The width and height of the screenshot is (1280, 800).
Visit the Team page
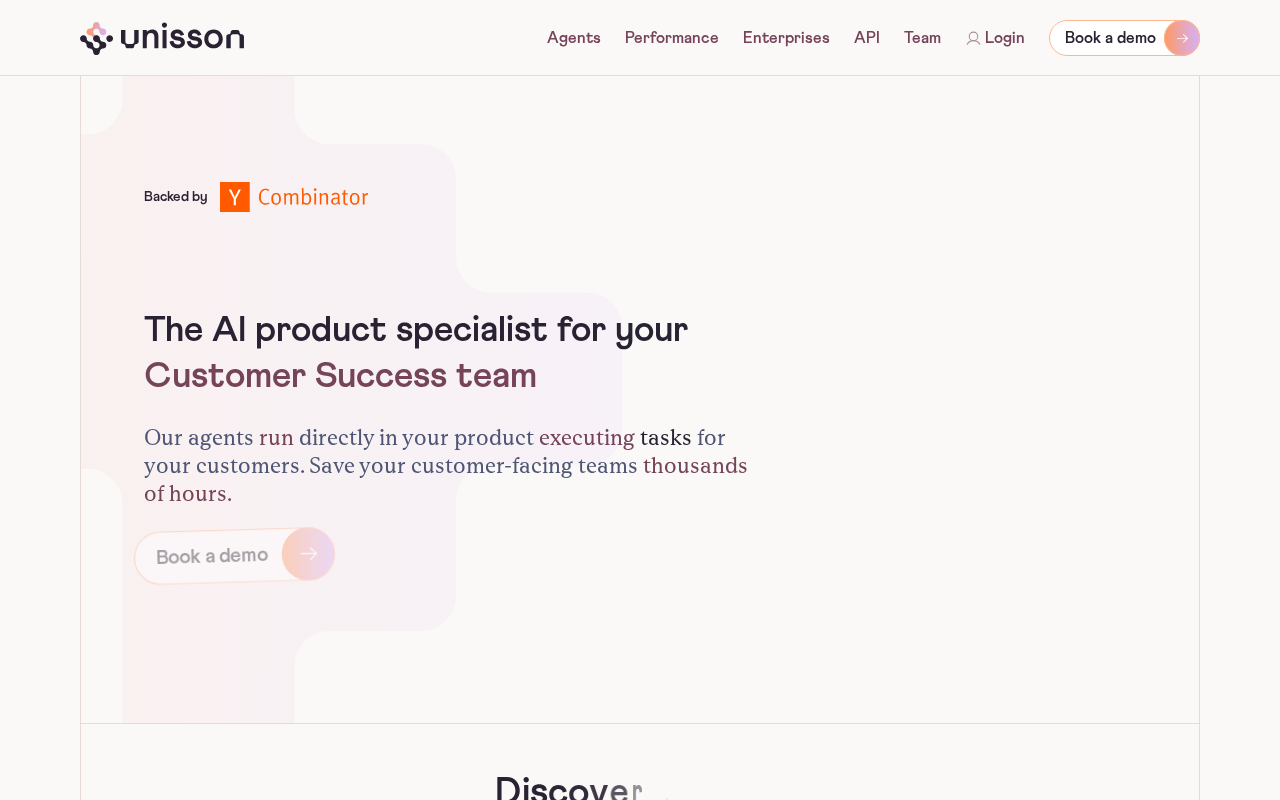point(922,38)
